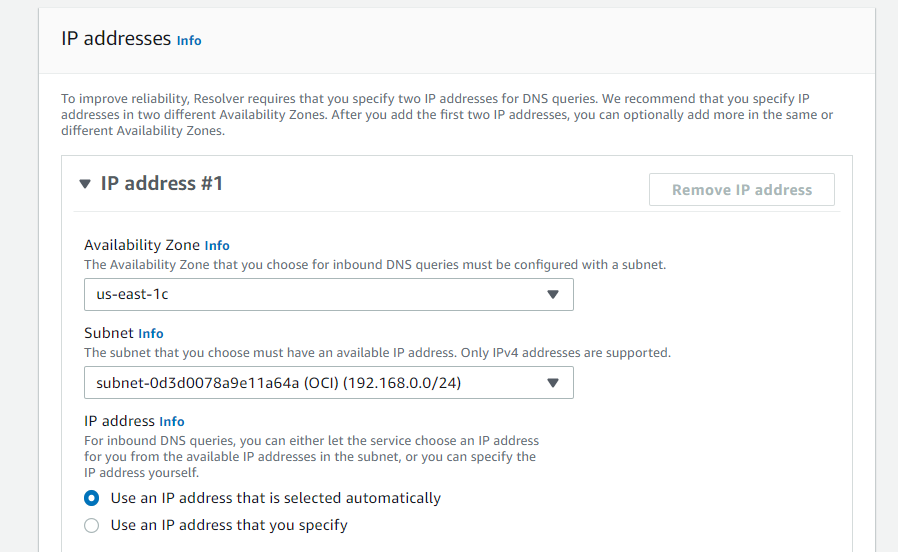Viewport: 898px width, 552px height.
Task: Choose the IP address that you specify radio
Action: (x=92, y=525)
